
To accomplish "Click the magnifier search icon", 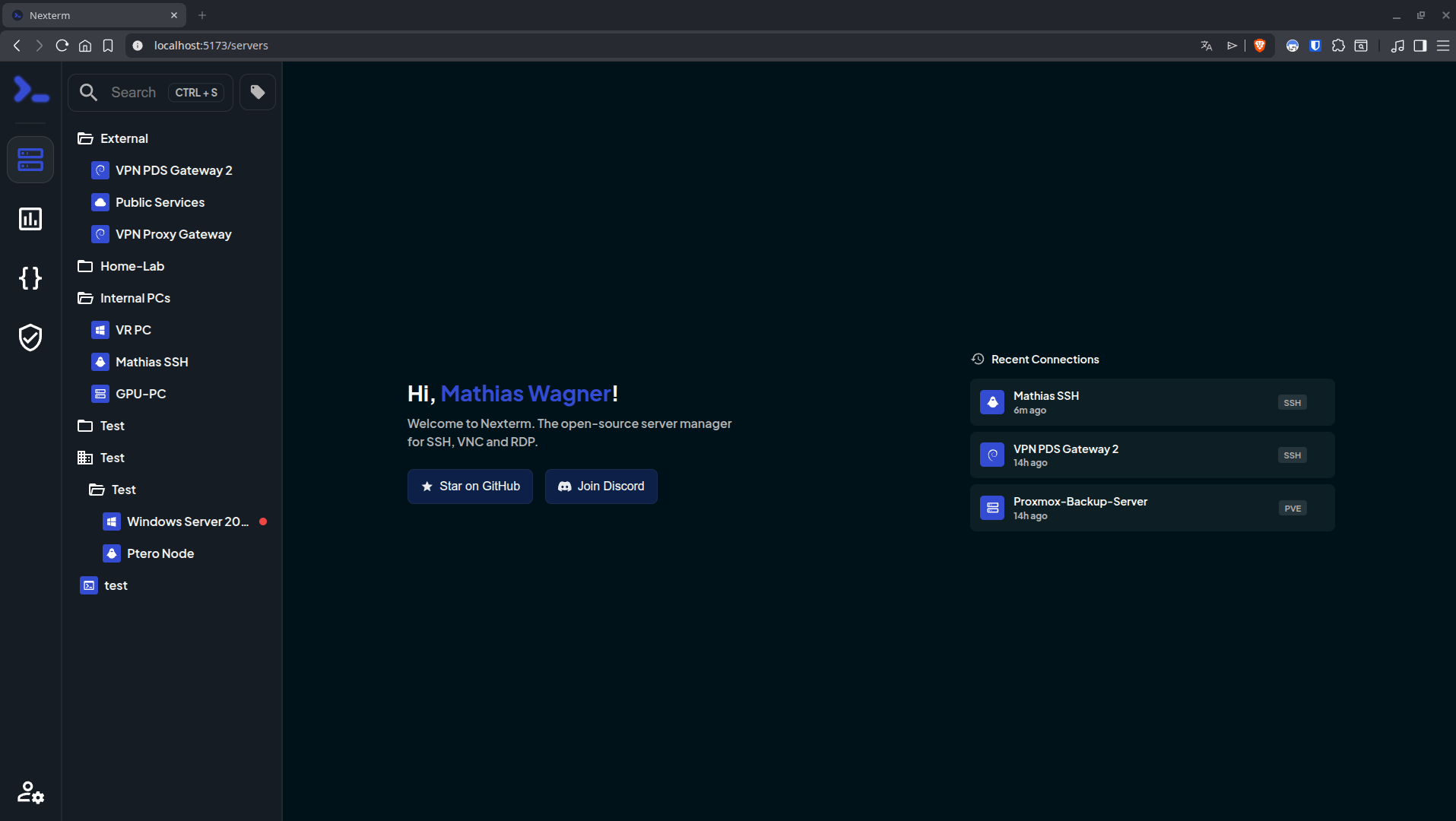I will coord(89,93).
